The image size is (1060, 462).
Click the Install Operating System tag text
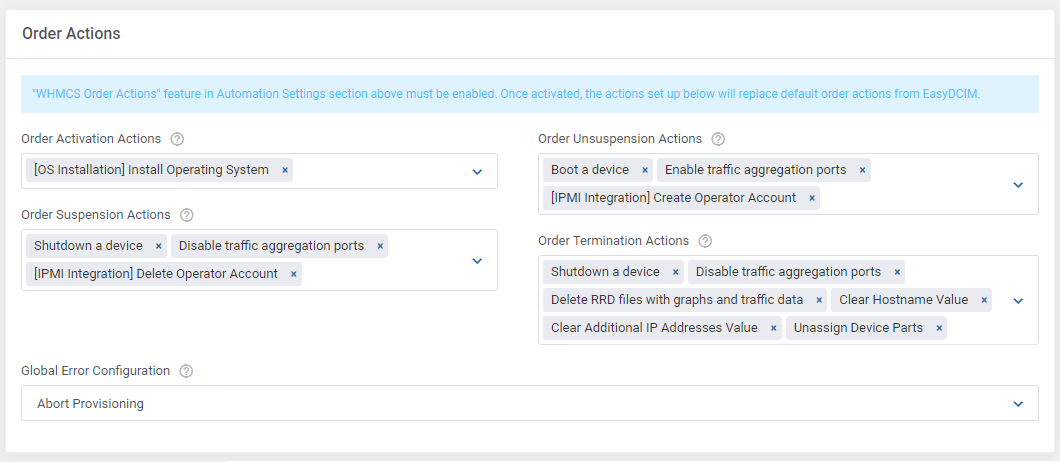pyautogui.click(x=151, y=170)
